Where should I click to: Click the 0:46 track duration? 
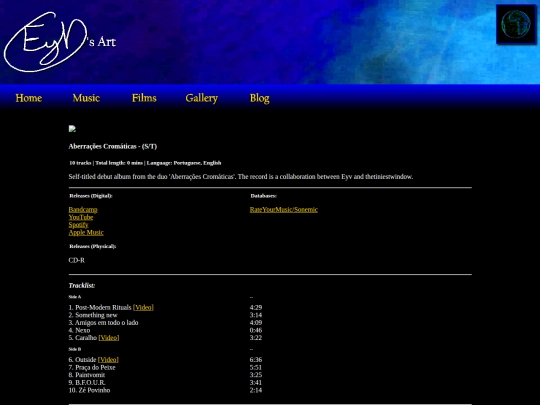click(x=256, y=330)
